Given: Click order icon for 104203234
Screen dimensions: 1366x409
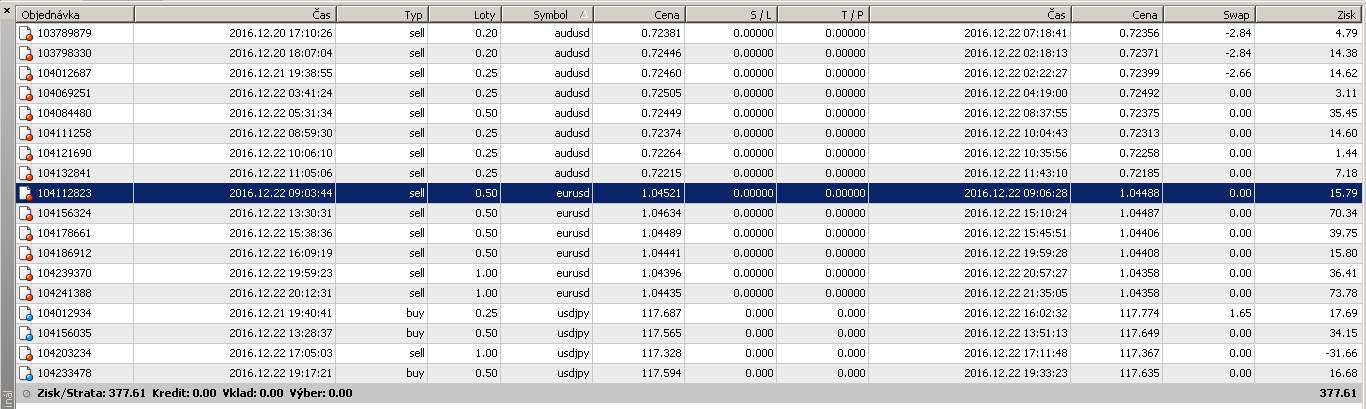Looking at the screenshot, I should pos(26,353).
